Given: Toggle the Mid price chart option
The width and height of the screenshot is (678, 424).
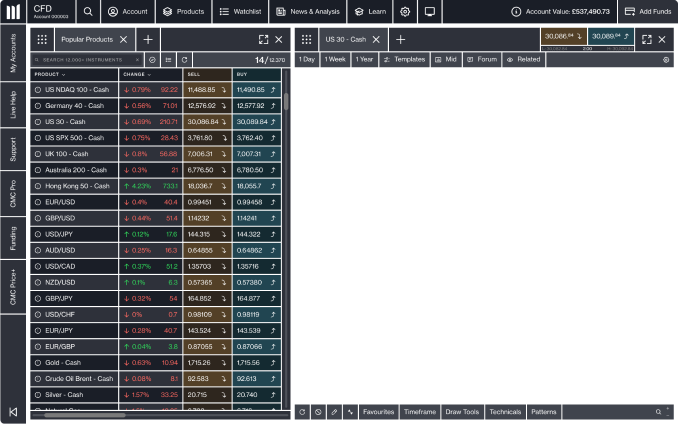Looking at the screenshot, I should 446,60.
